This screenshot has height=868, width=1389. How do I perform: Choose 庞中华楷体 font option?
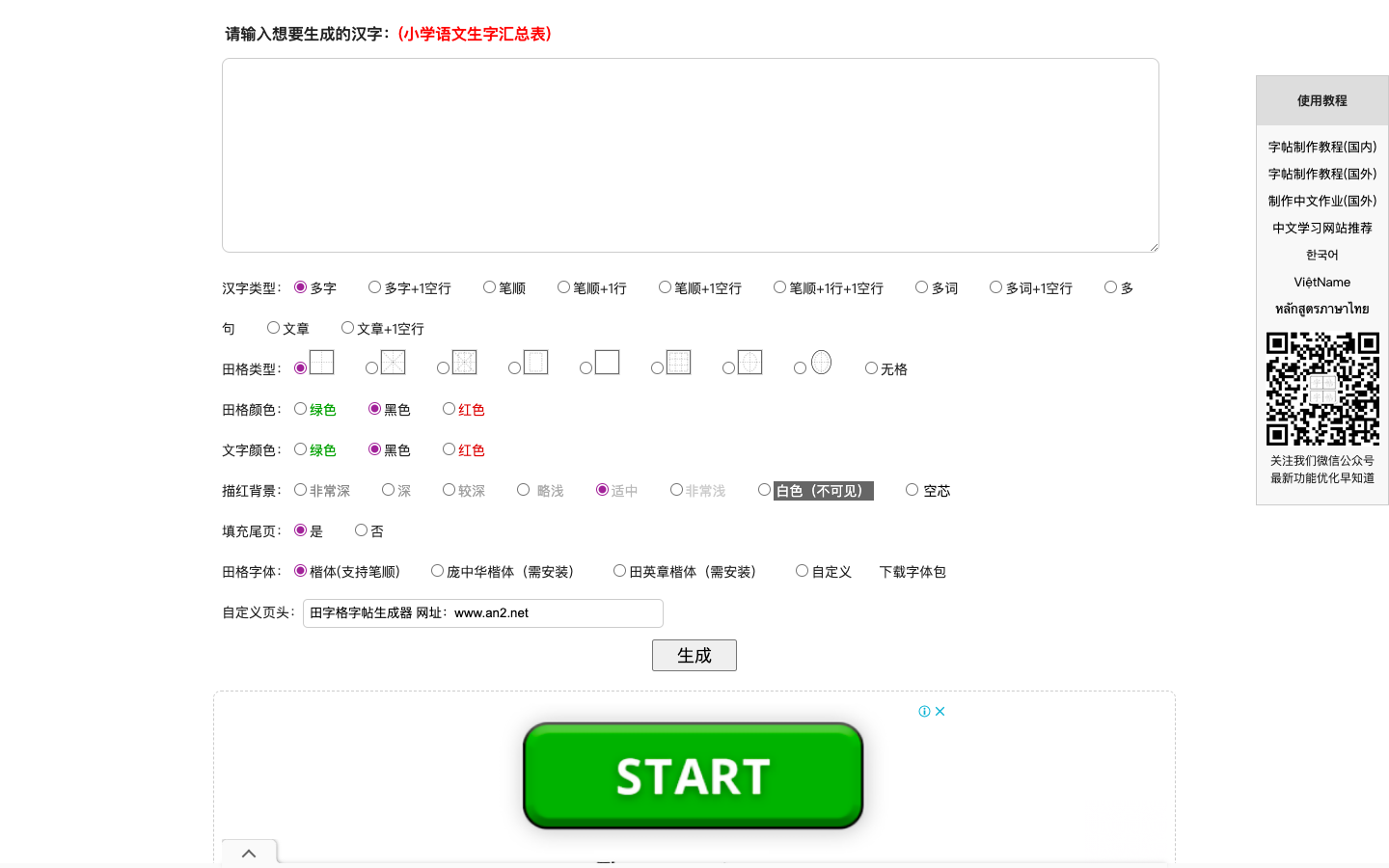coord(438,571)
